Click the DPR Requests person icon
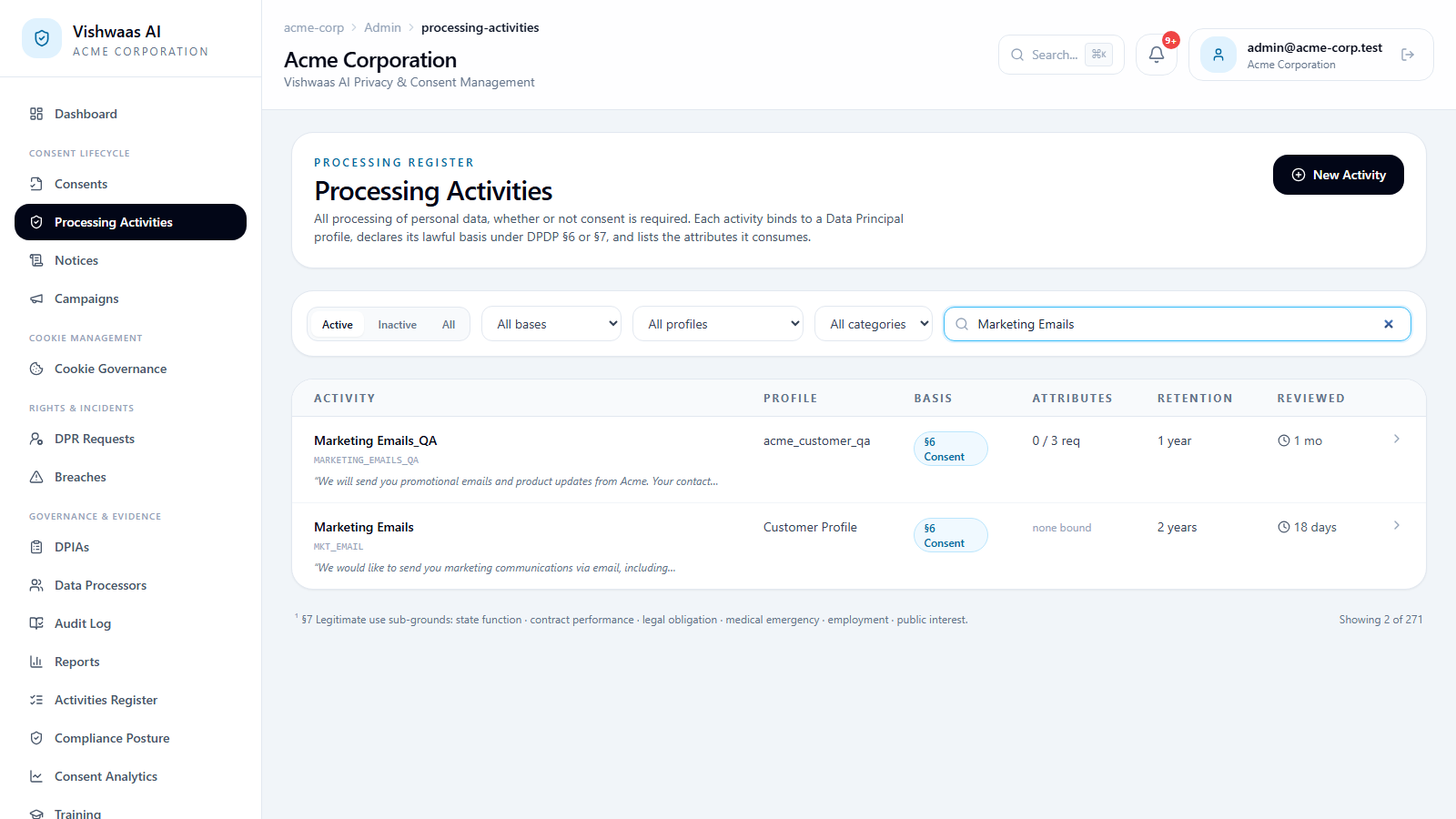This screenshot has width=1456, height=819. [36, 439]
